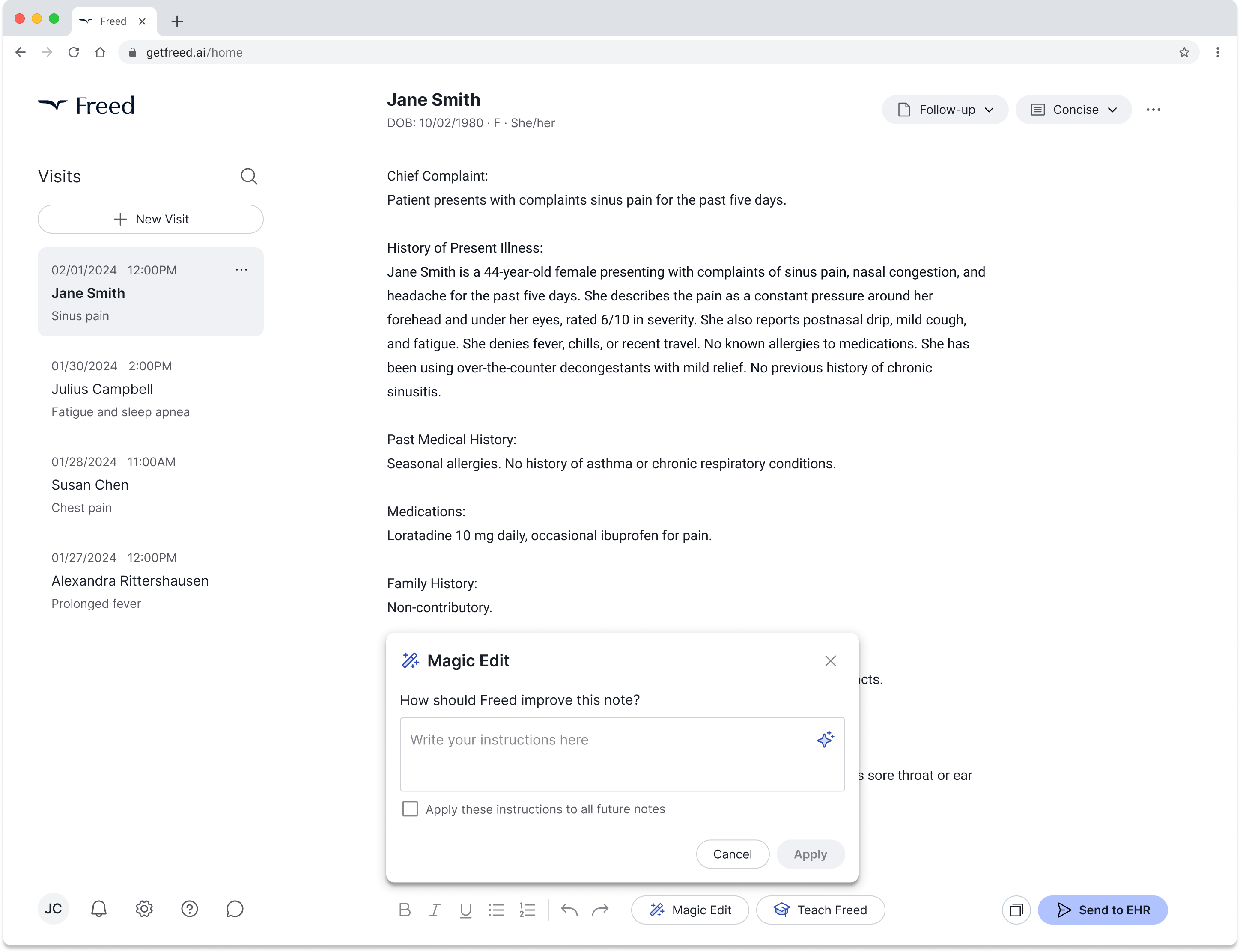Click the Past Medical History heading
Image resolution: width=1240 pixels, height=952 pixels.
(x=452, y=439)
